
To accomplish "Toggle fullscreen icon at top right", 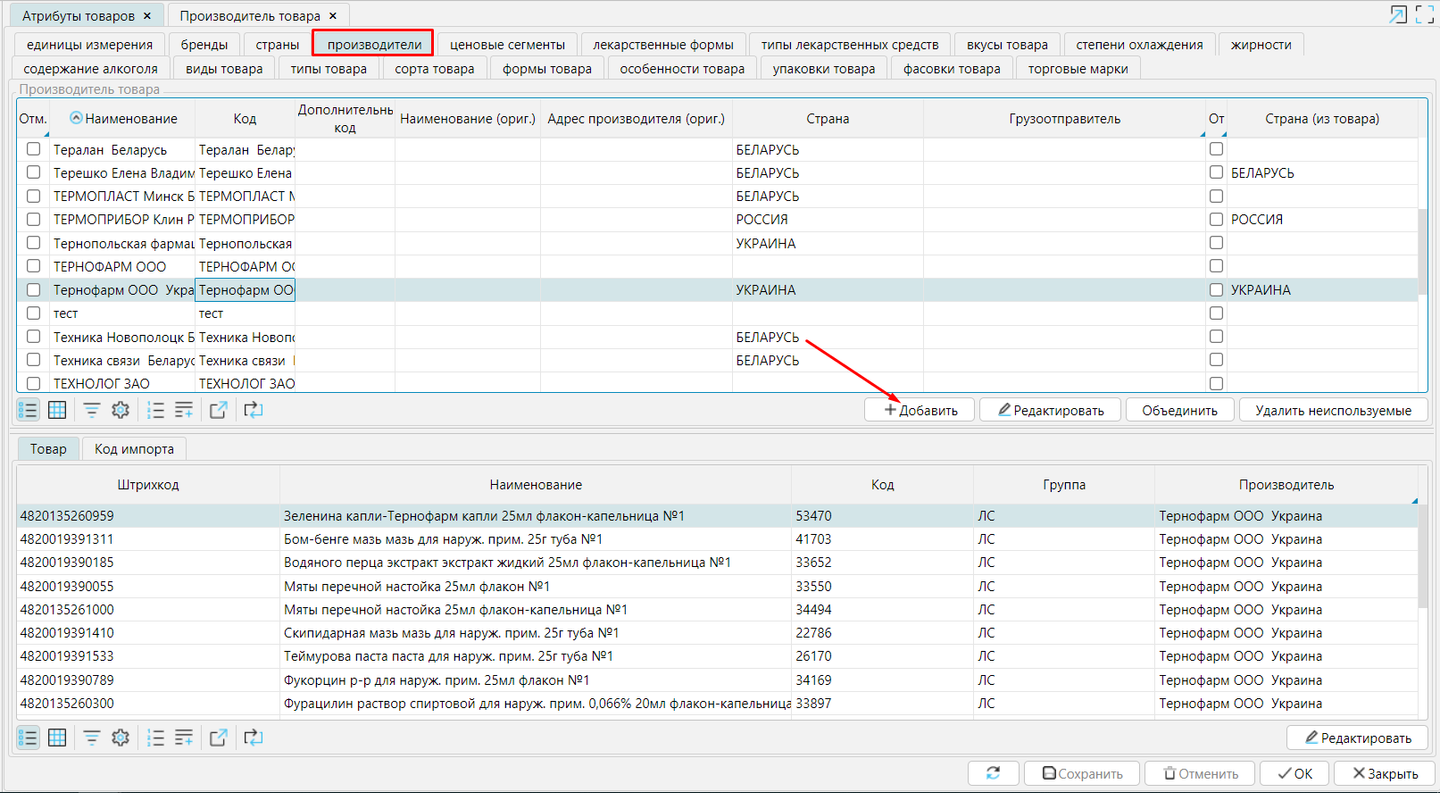I will [x=1424, y=15].
